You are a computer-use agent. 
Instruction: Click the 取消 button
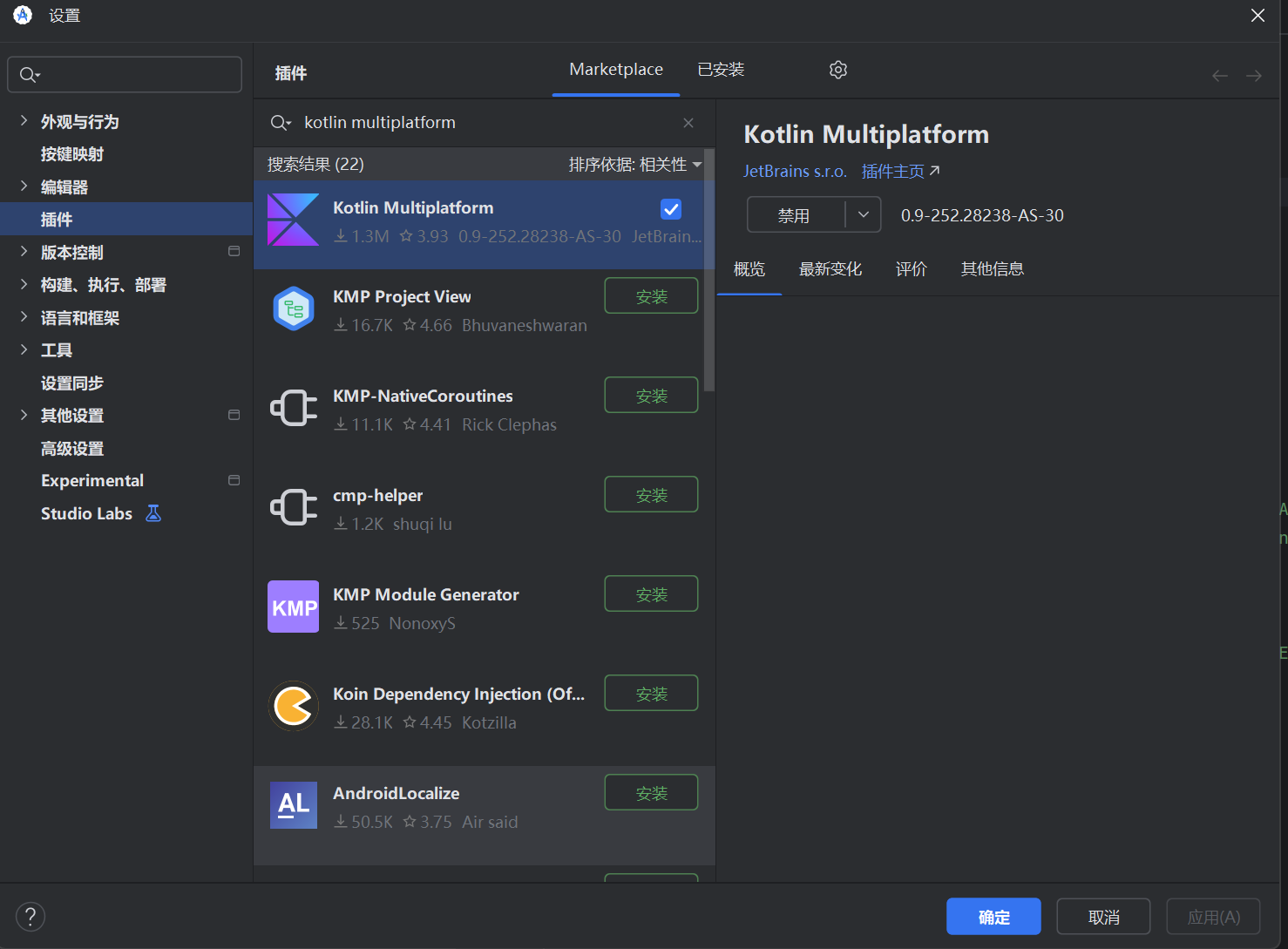click(x=1104, y=917)
